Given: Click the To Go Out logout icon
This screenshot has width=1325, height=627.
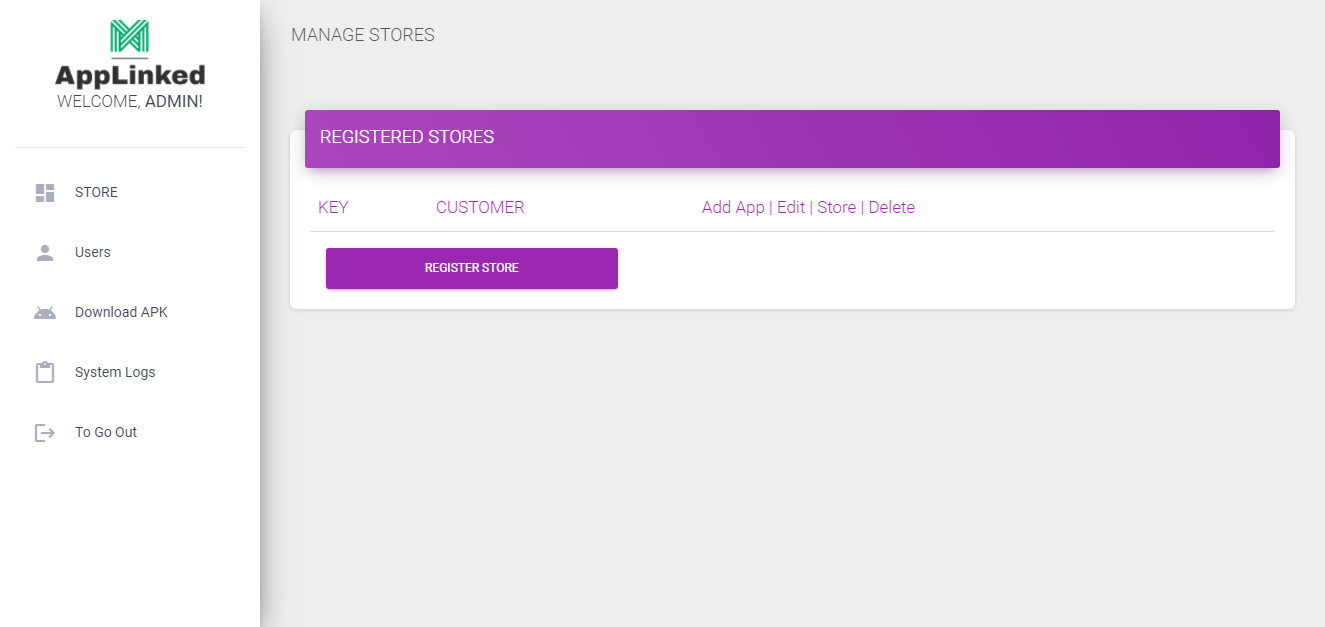Looking at the screenshot, I should pyautogui.click(x=45, y=433).
